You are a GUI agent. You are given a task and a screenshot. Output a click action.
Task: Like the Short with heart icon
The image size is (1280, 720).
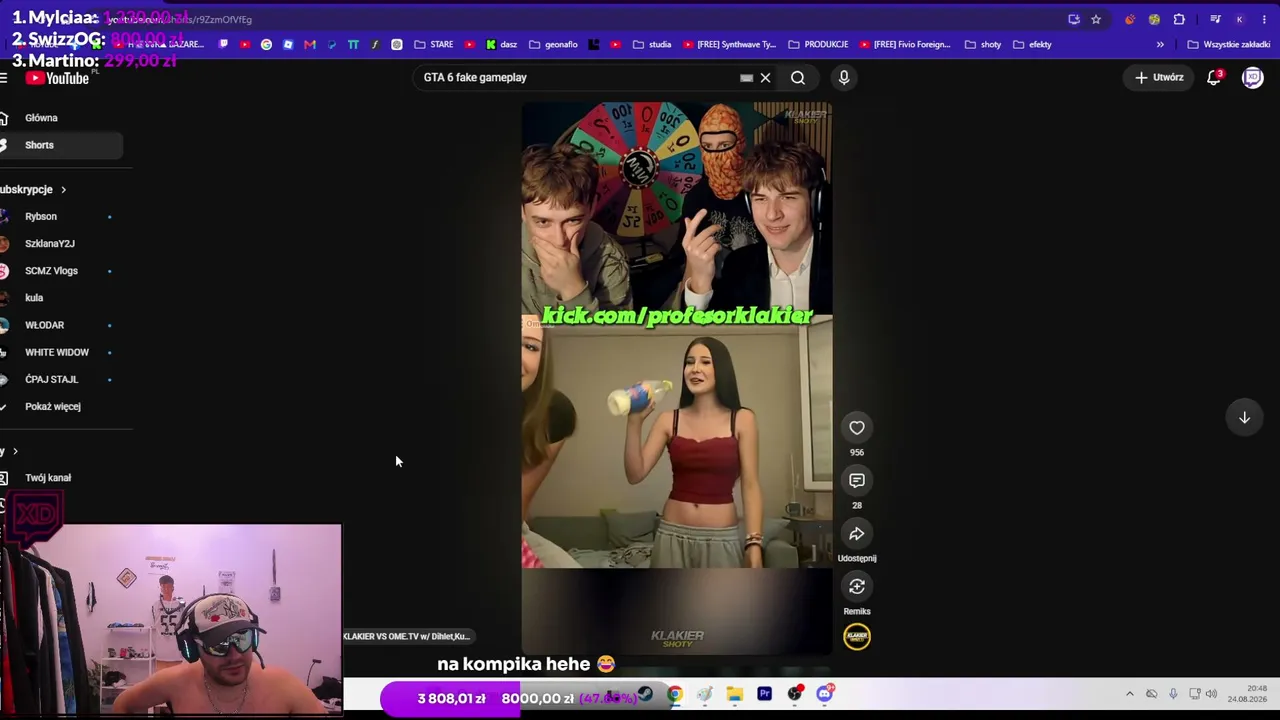(x=857, y=428)
